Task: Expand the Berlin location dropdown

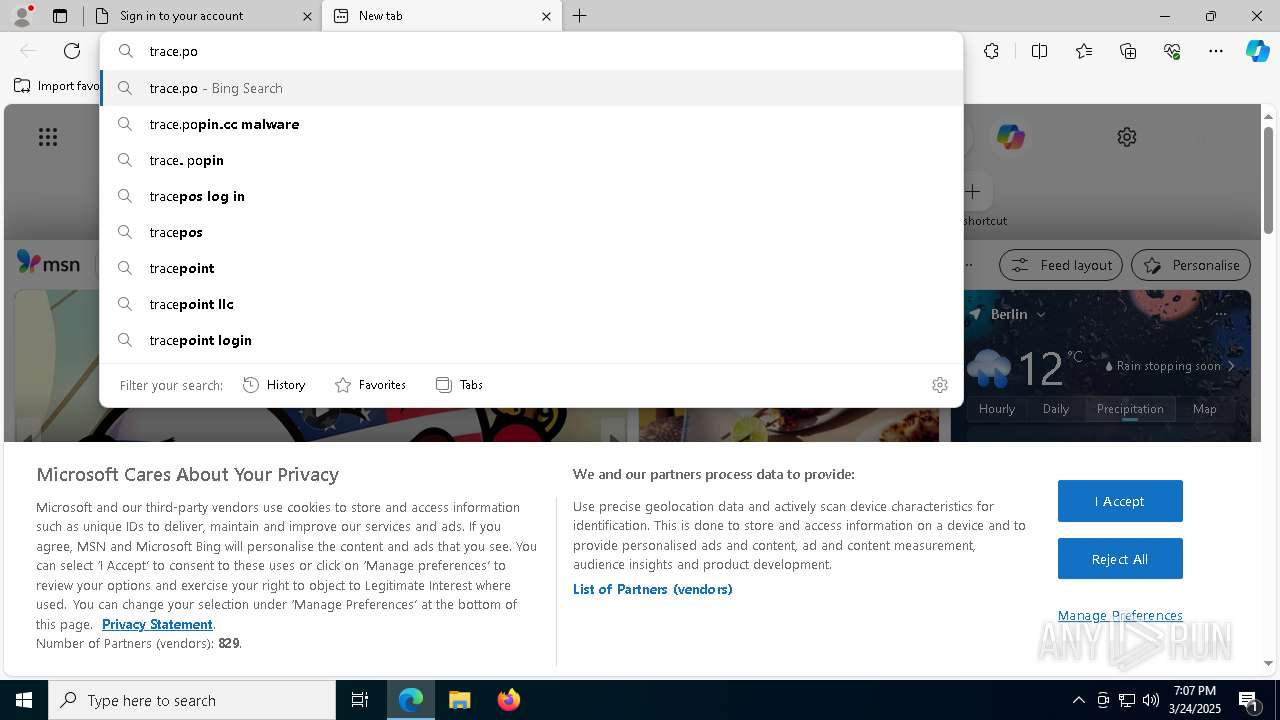Action: click(1041, 314)
